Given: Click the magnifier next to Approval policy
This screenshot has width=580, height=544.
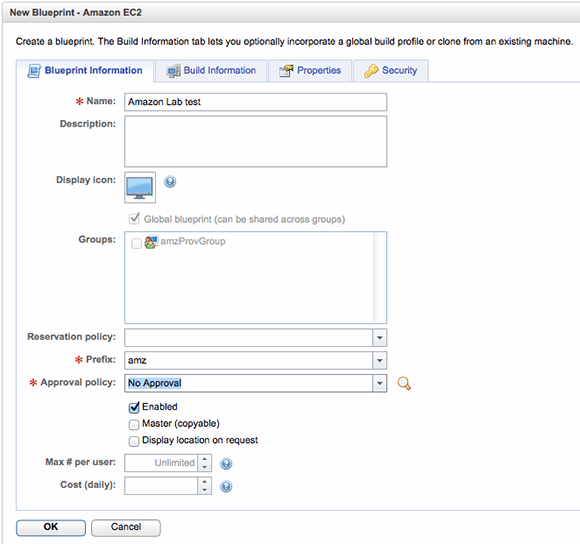Looking at the screenshot, I should pyautogui.click(x=404, y=383).
